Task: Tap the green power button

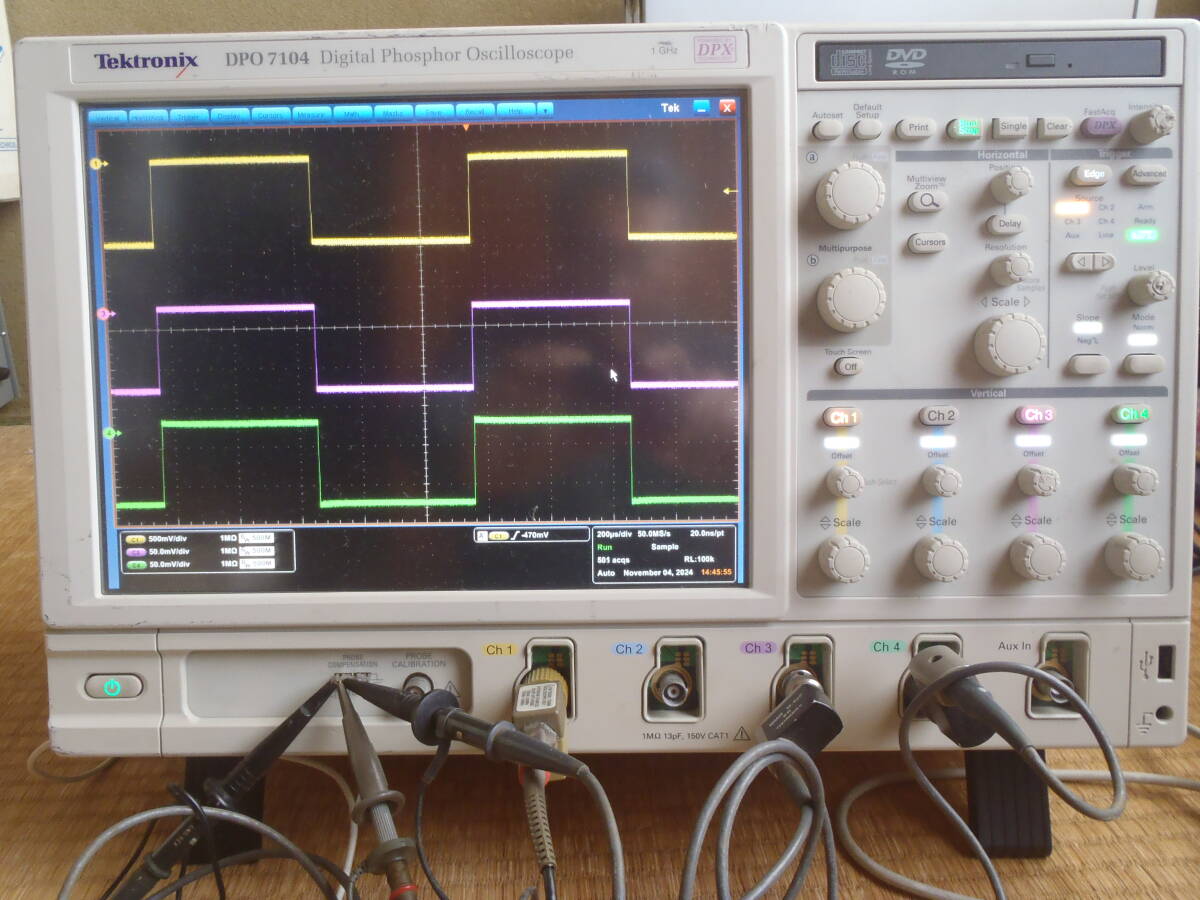Action: 113,686
